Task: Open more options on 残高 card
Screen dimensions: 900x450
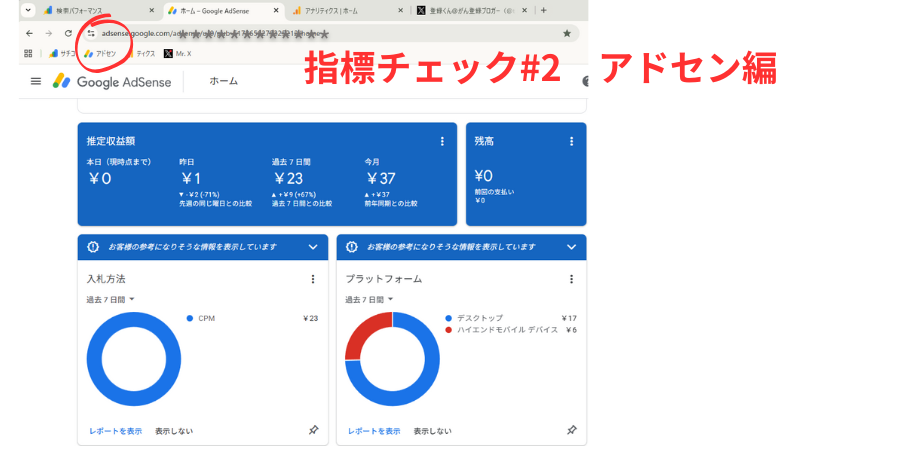Action: pos(571,142)
